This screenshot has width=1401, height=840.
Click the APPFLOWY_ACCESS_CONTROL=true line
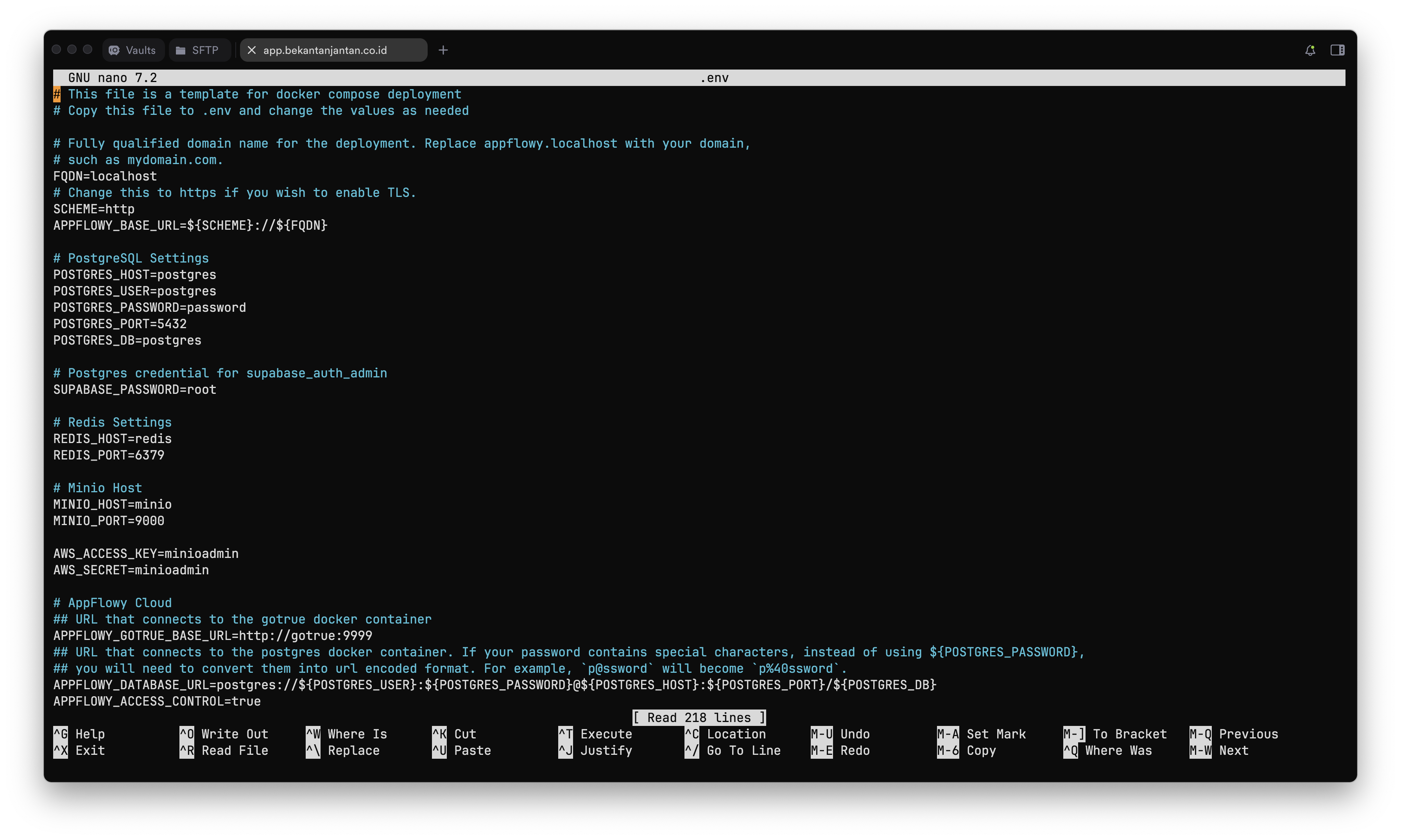click(157, 701)
